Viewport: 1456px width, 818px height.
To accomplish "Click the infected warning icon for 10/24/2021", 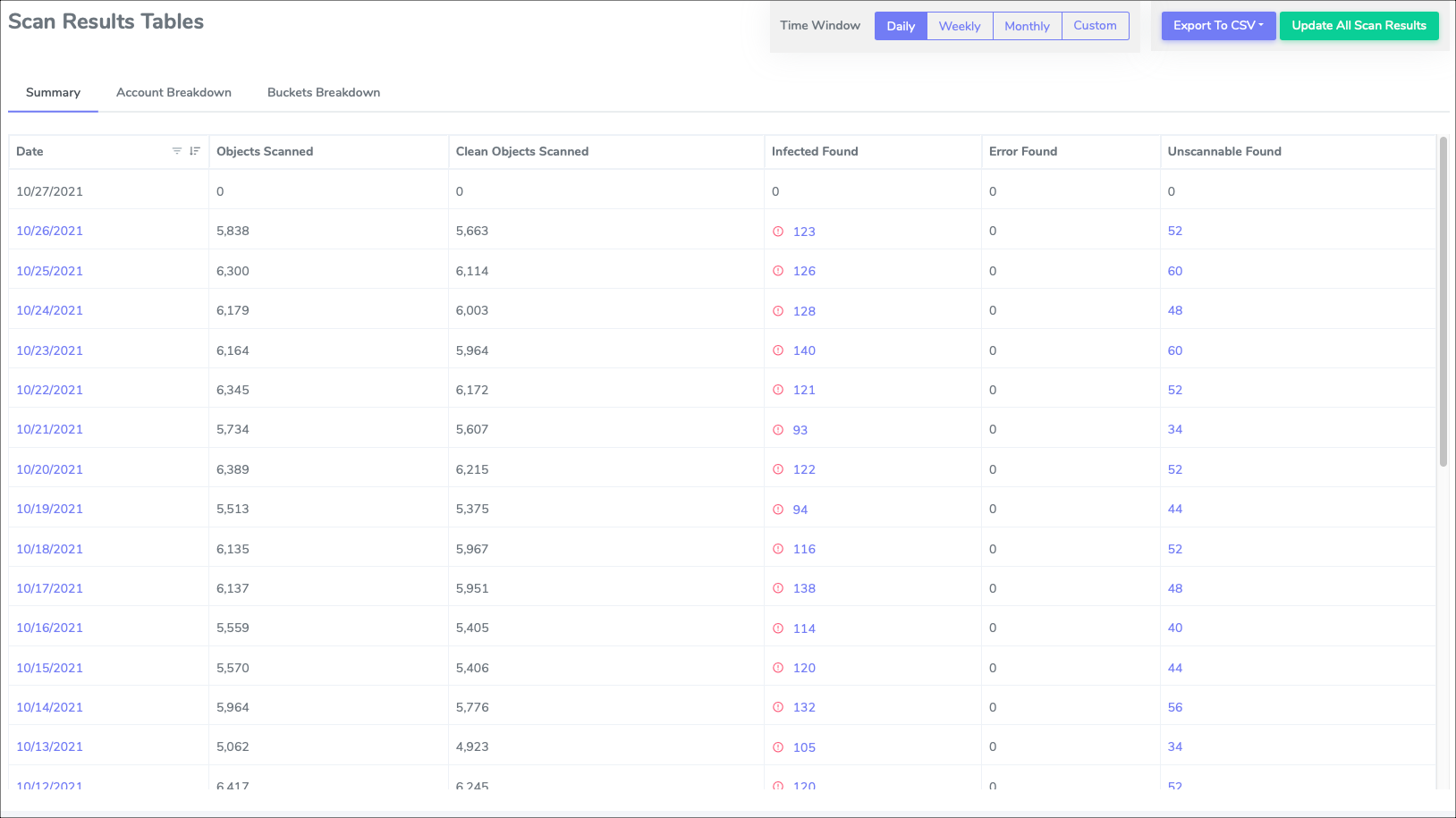I will [778, 311].
